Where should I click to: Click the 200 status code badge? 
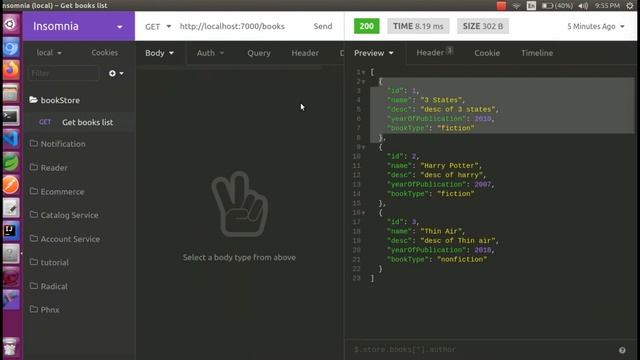367,26
